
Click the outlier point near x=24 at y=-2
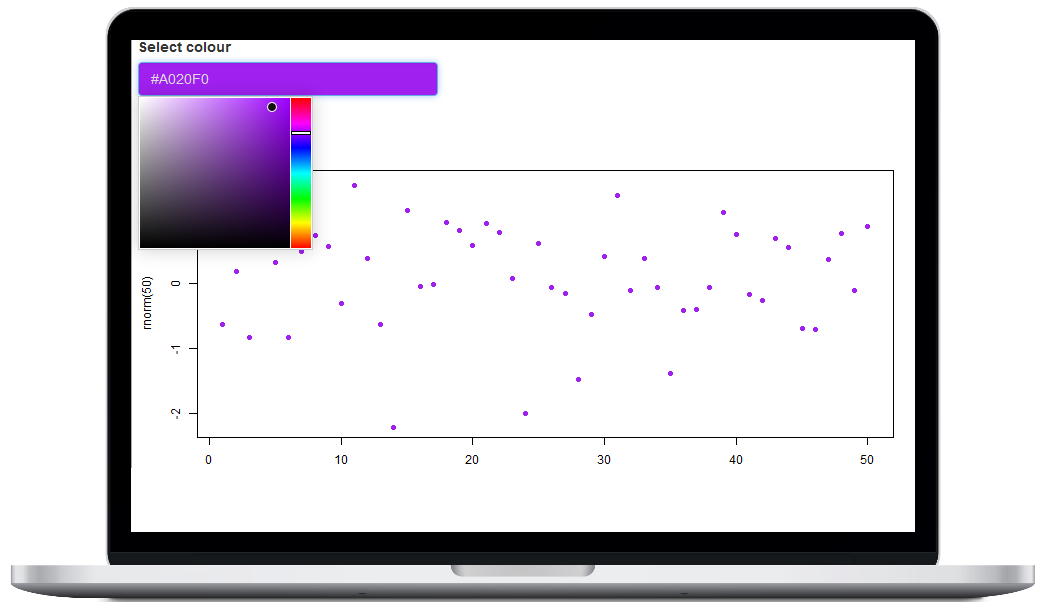tap(525, 412)
